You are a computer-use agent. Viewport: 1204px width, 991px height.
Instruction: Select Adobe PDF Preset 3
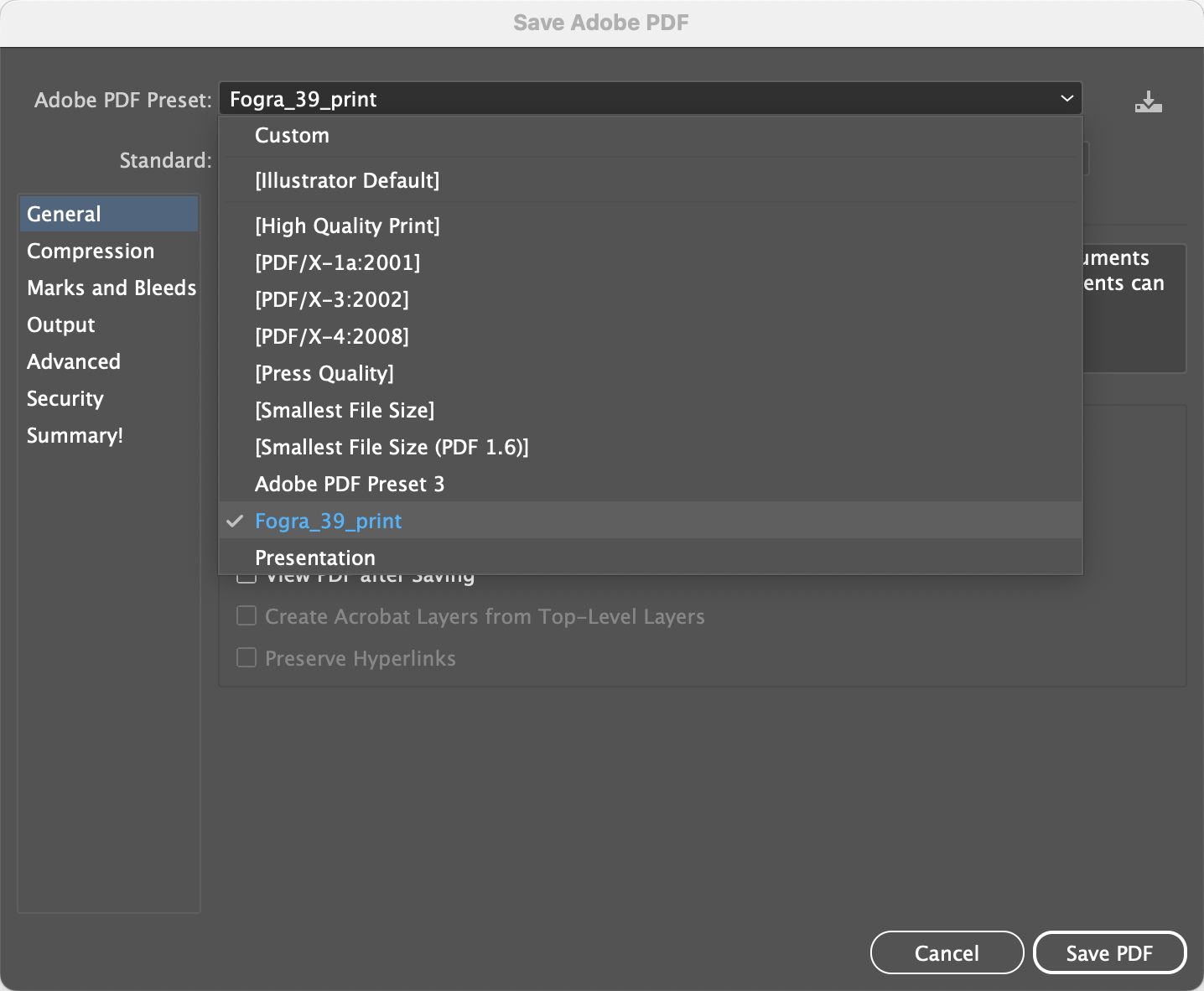pos(650,484)
